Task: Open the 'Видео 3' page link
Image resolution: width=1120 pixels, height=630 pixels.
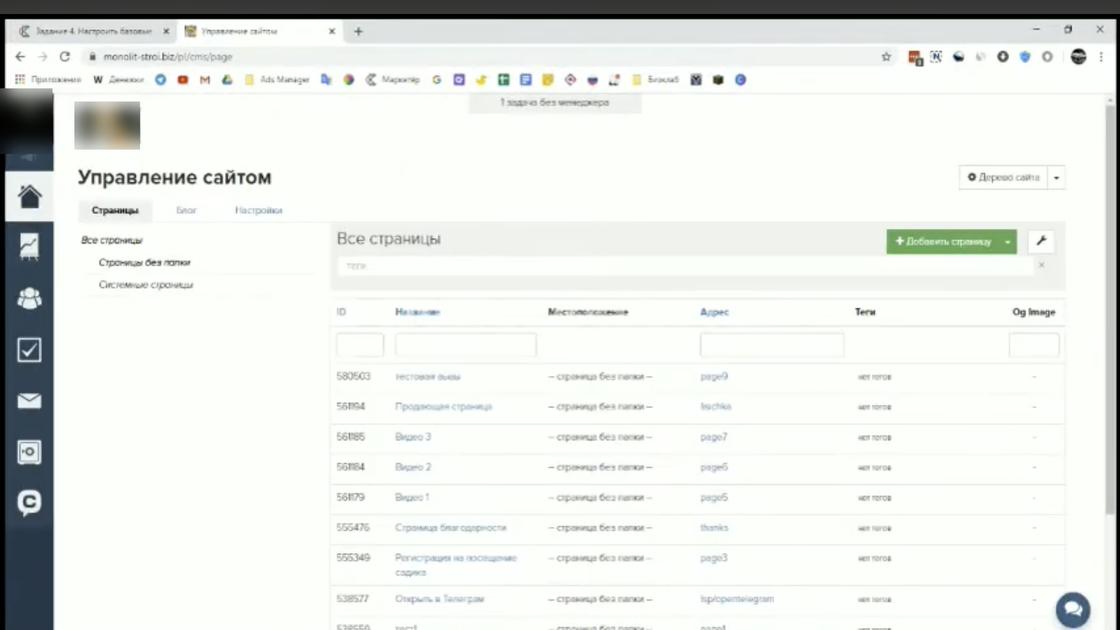Action: [413, 436]
